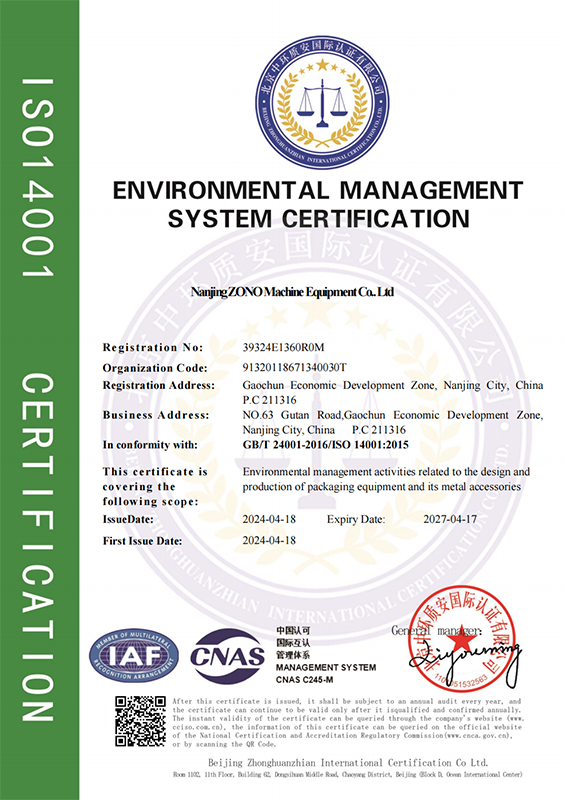Click business address 'NO.63 Gutan Road'
This screenshot has height=800, width=565.
click(x=292, y=415)
